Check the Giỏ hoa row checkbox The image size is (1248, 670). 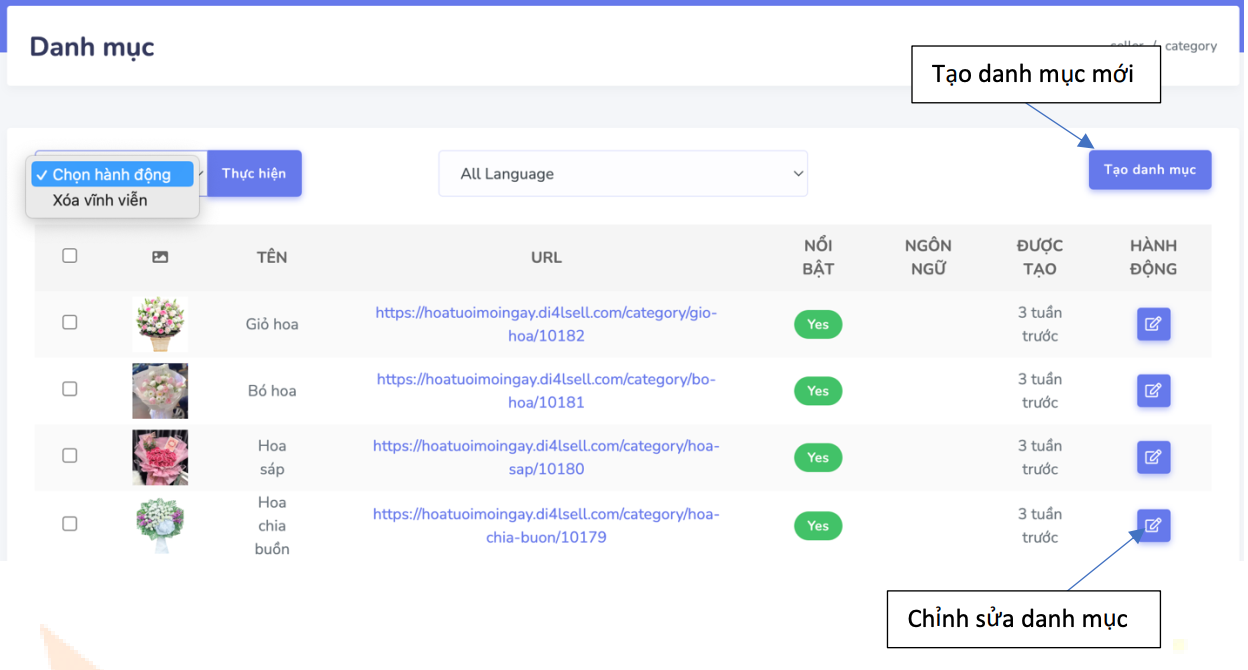click(x=70, y=322)
